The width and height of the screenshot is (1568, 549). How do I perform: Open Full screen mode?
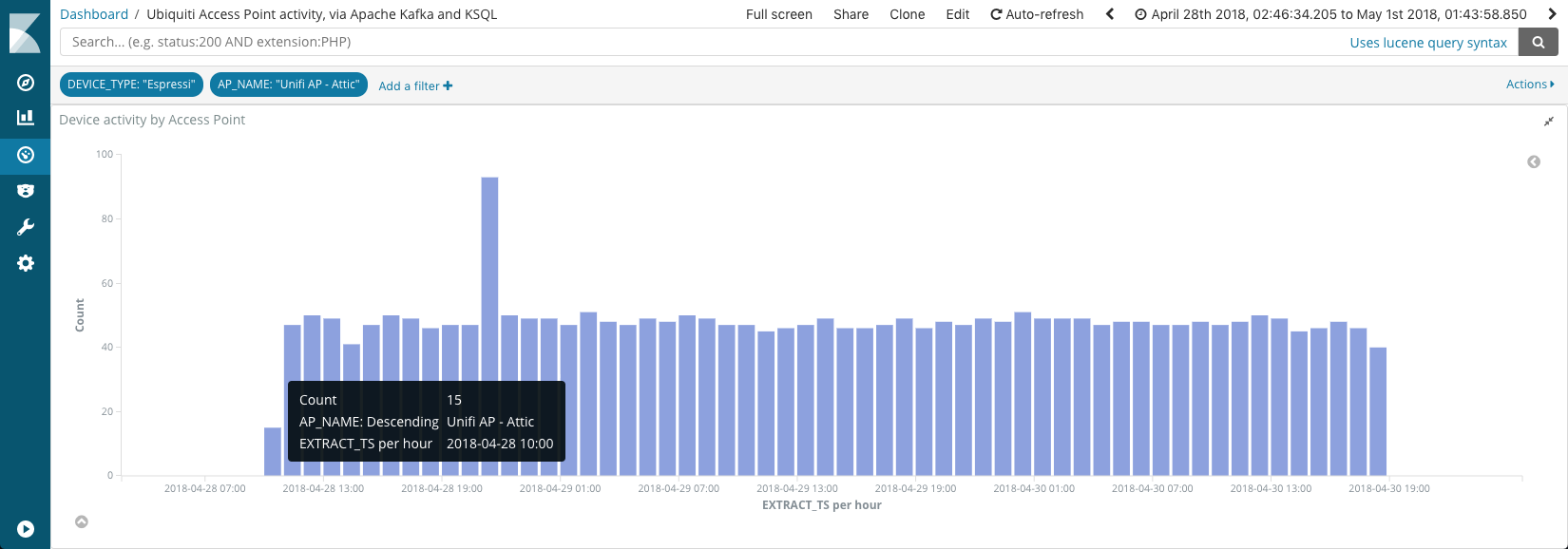(779, 14)
